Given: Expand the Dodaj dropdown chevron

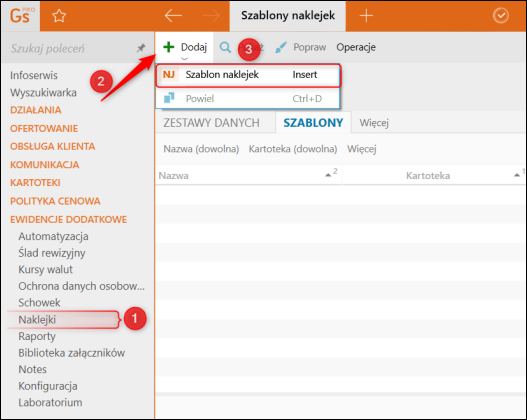Looking at the screenshot, I should click(x=184, y=58).
